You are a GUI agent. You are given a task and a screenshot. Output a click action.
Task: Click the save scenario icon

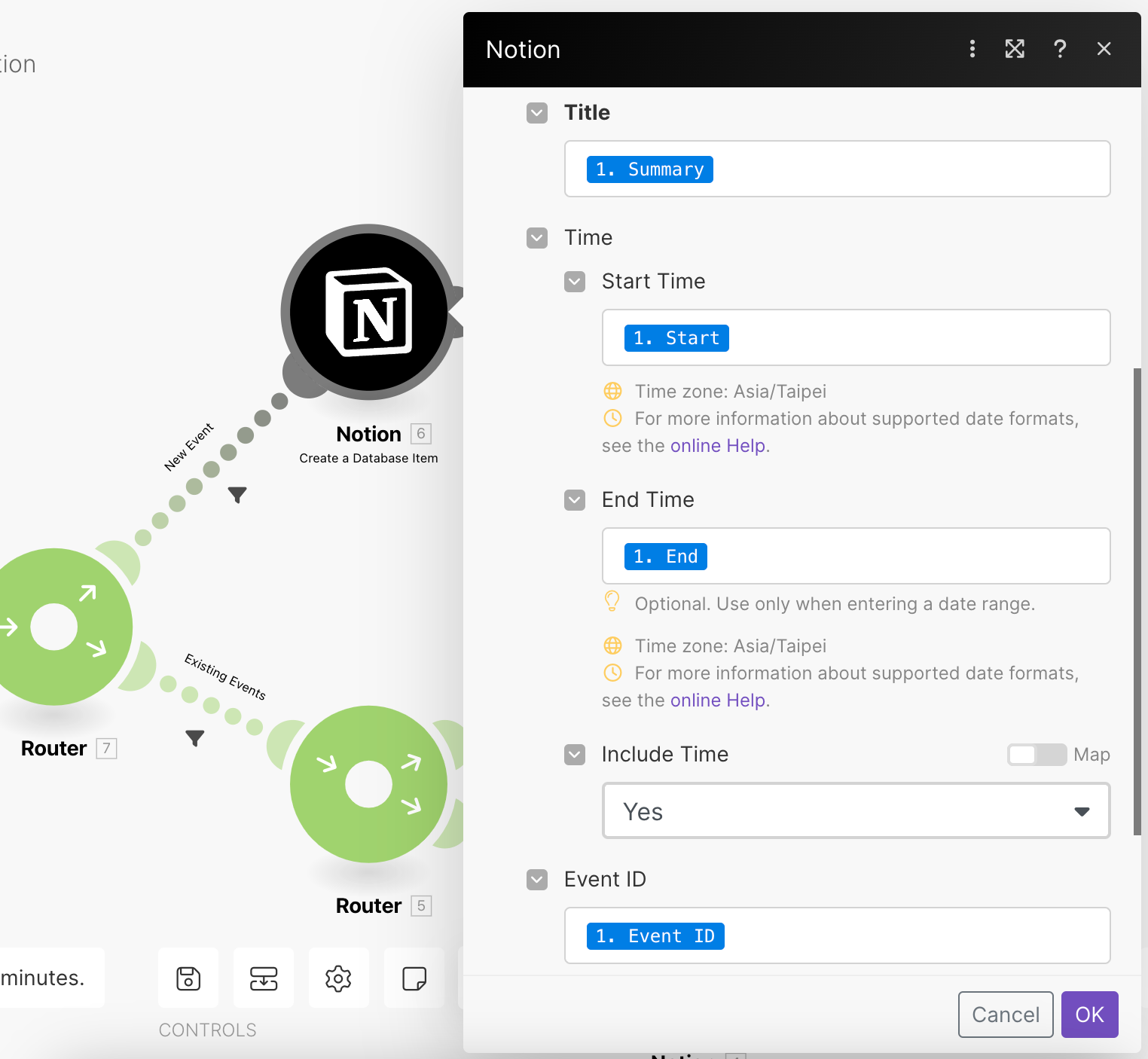pos(188,978)
